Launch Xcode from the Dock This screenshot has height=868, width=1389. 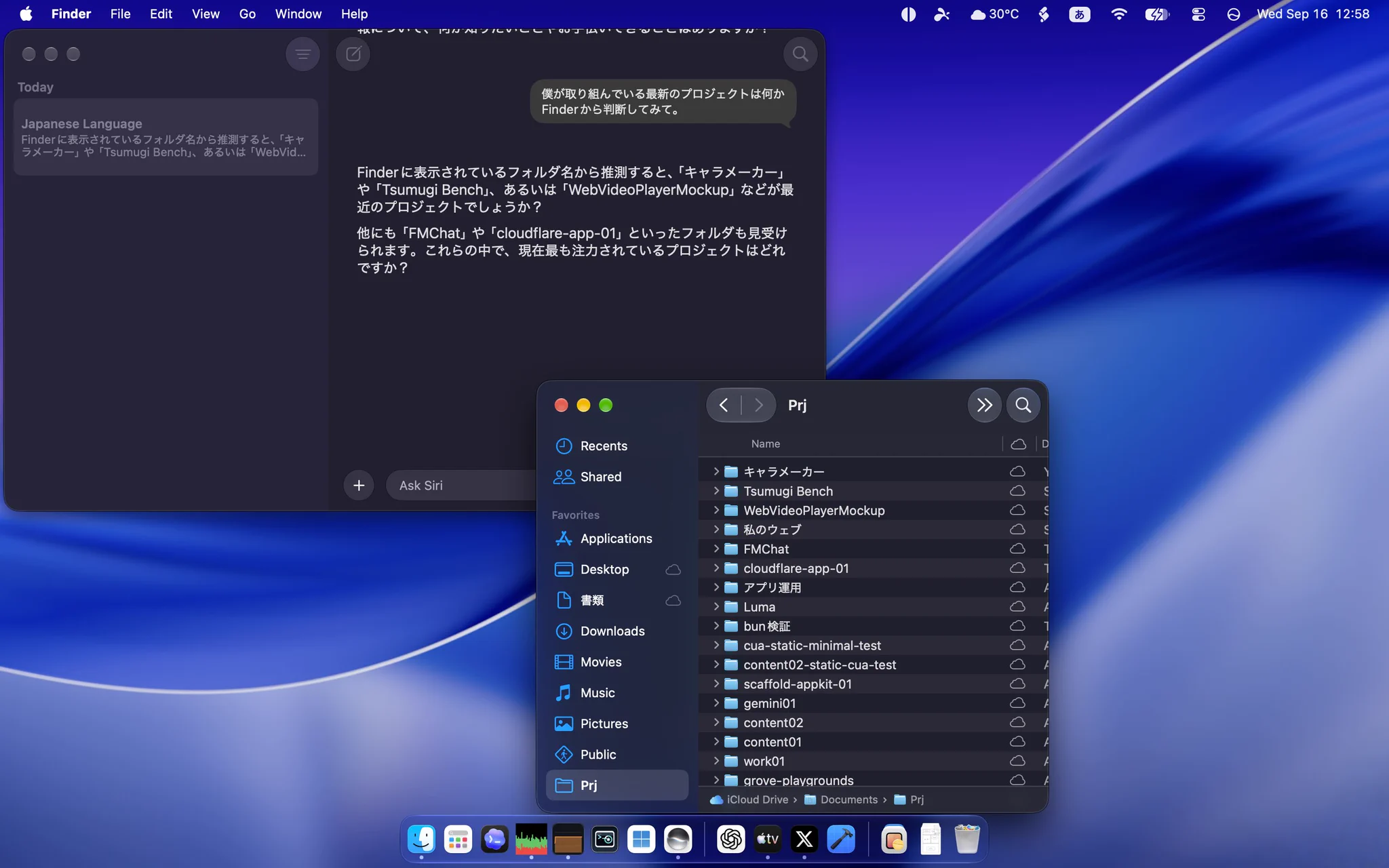point(841,840)
